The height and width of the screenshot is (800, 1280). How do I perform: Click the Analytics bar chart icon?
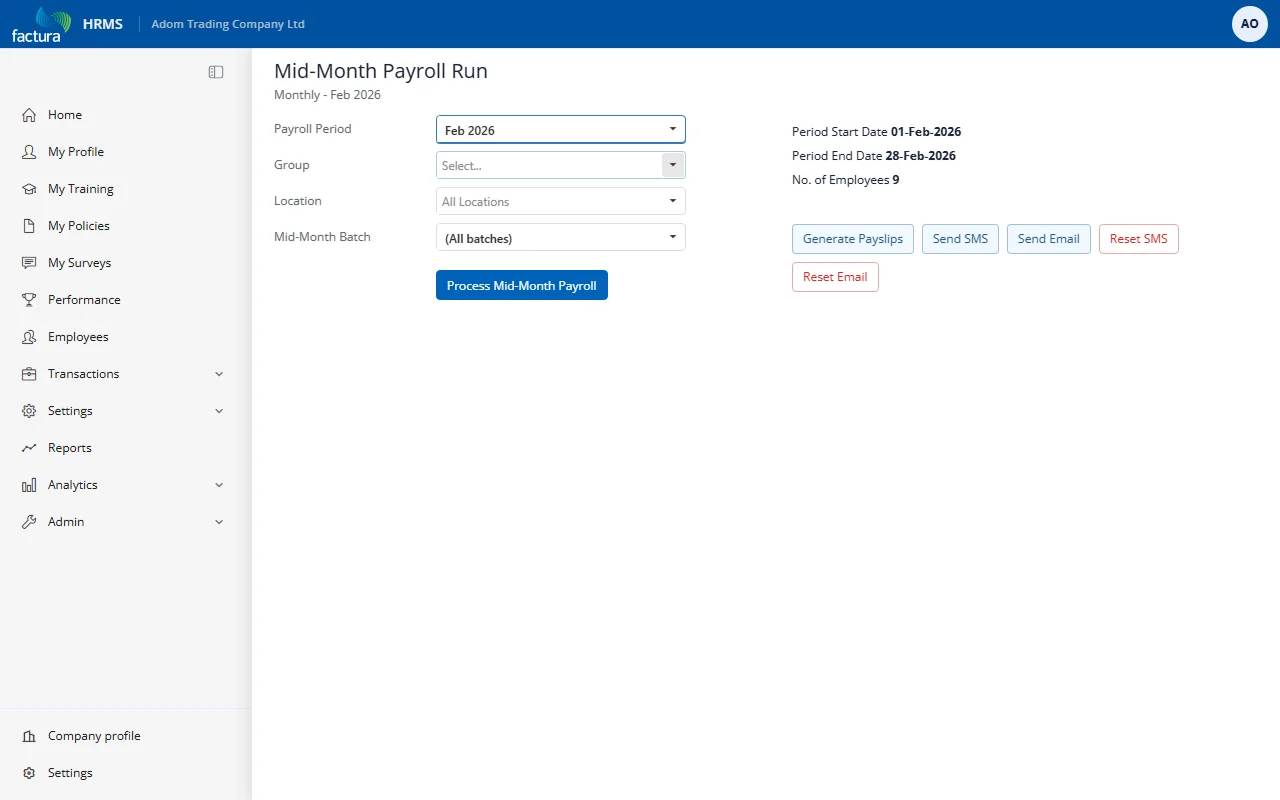(x=29, y=485)
